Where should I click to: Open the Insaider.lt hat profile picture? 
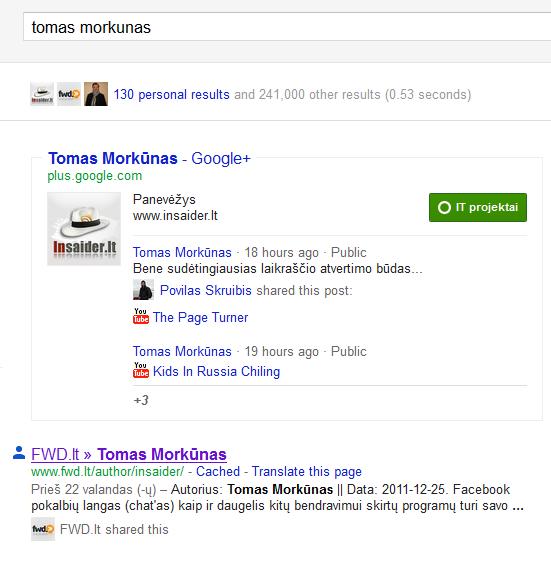coord(84,228)
